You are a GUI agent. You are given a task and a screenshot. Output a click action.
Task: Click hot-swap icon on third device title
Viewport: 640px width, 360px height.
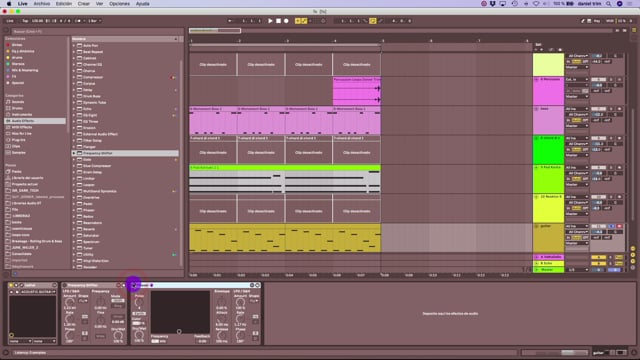pos(252,285)
